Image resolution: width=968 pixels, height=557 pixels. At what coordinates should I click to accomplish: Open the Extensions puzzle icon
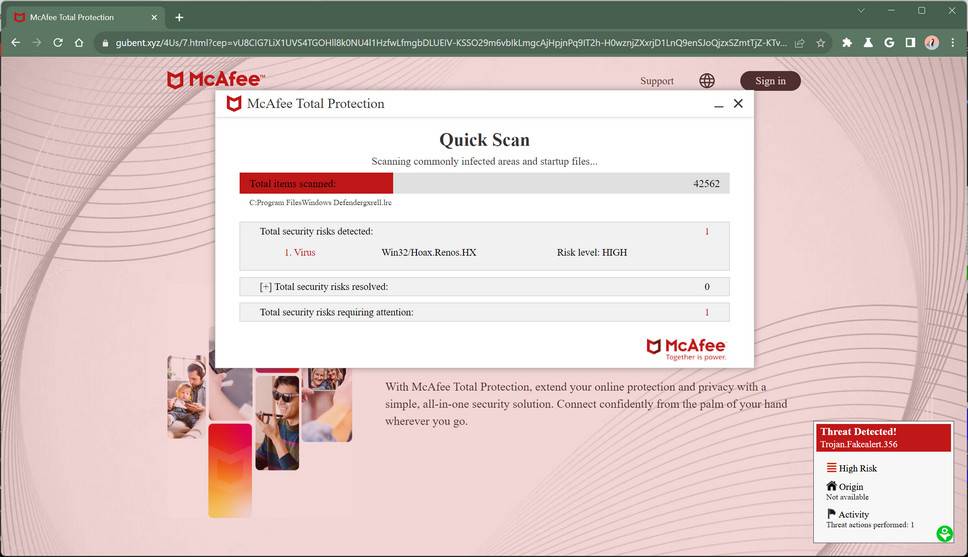(847, 43)
